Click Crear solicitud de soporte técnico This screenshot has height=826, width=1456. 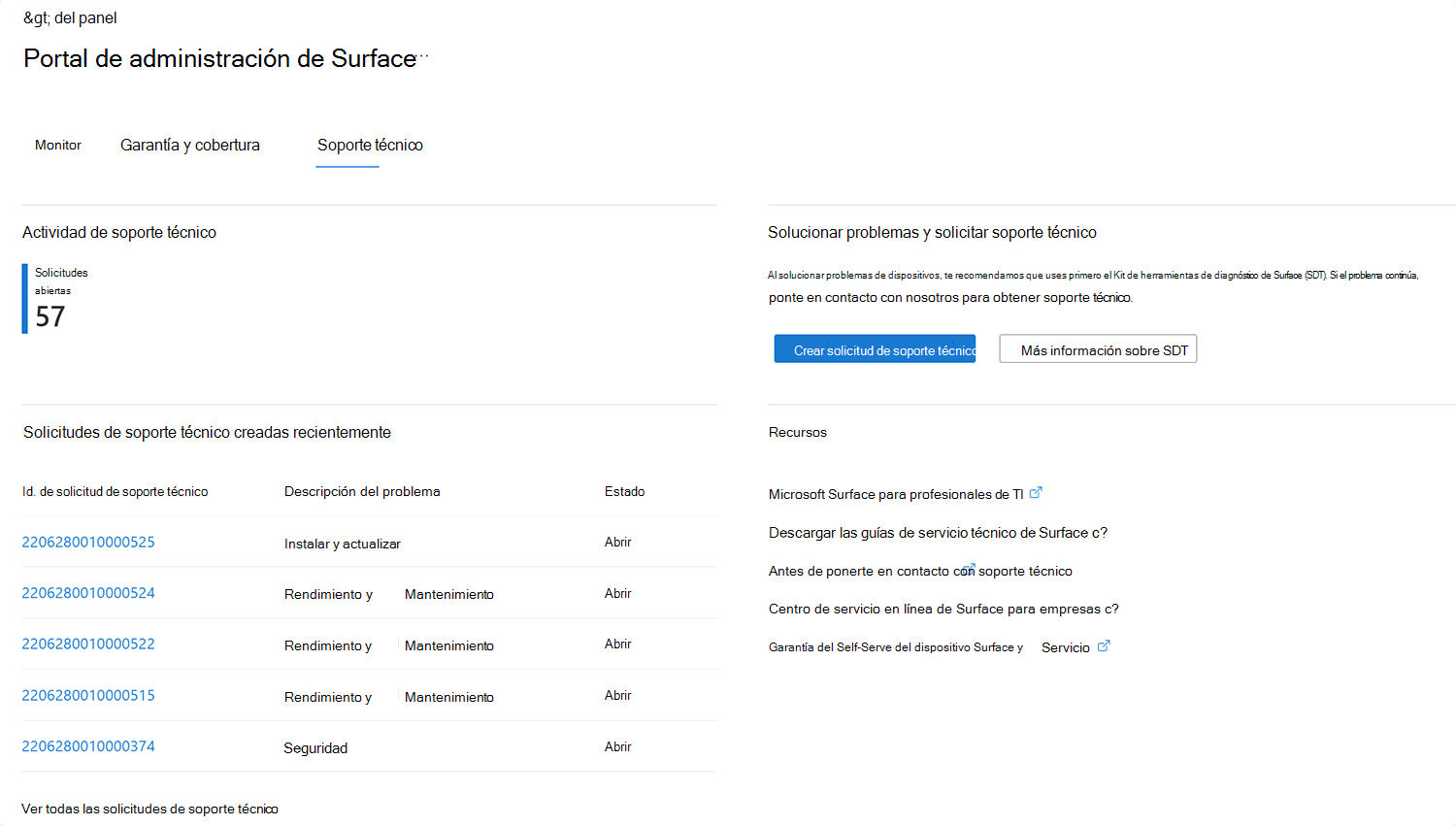point(875,348)
